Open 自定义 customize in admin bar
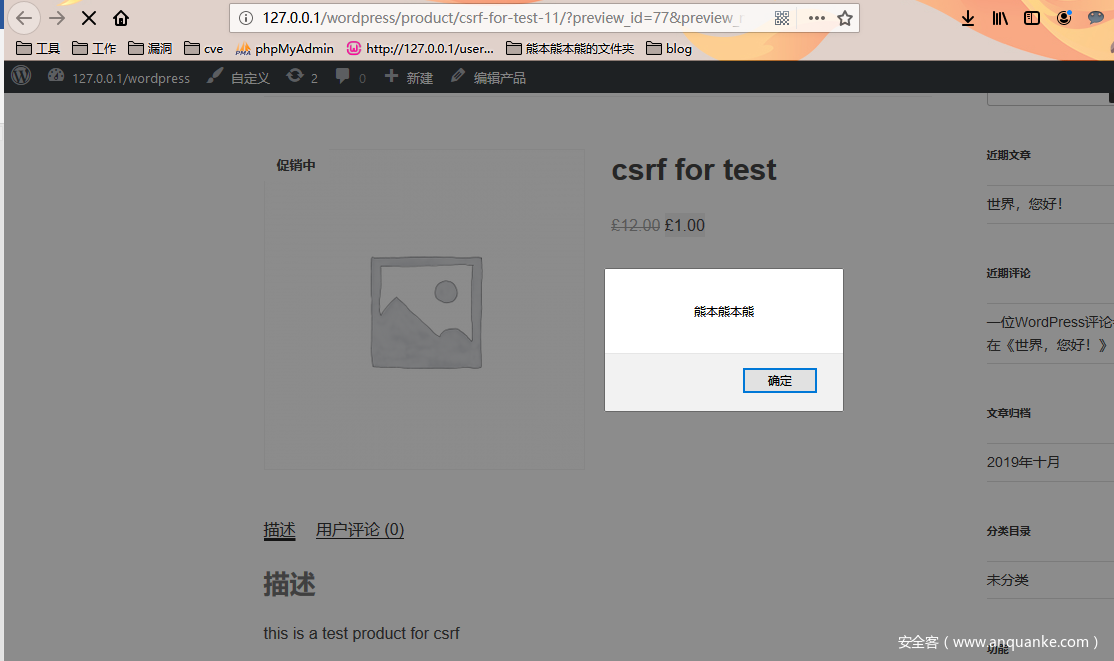 [239, 77]
